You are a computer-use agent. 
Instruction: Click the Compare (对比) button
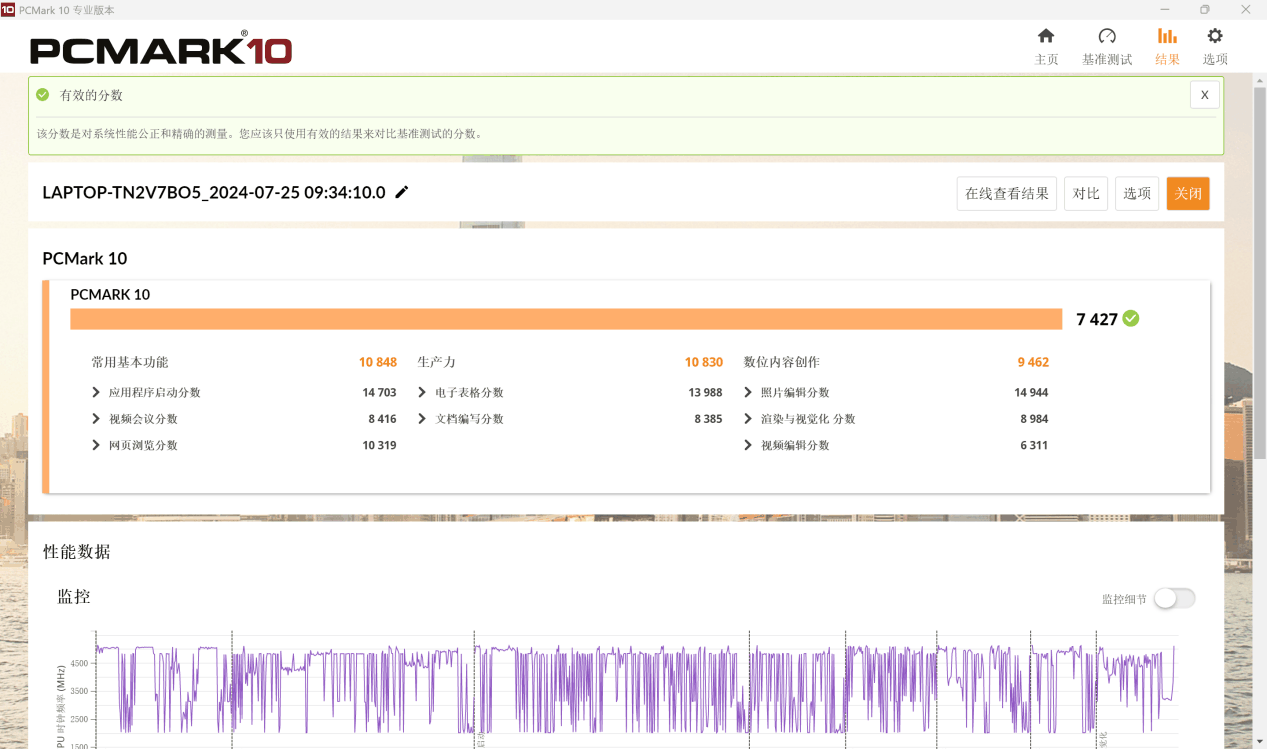pyautogui.click(x=1086, y=193)
